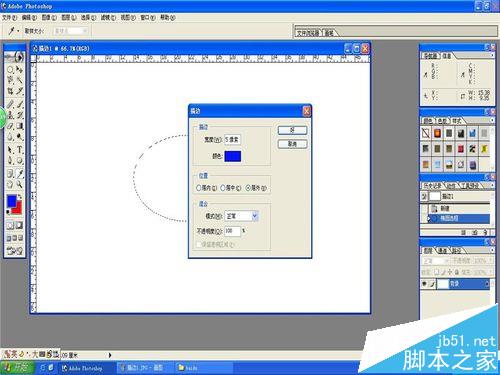
Task: Click blue foreground color swatch in toolbox
Action: click(12, 201)
